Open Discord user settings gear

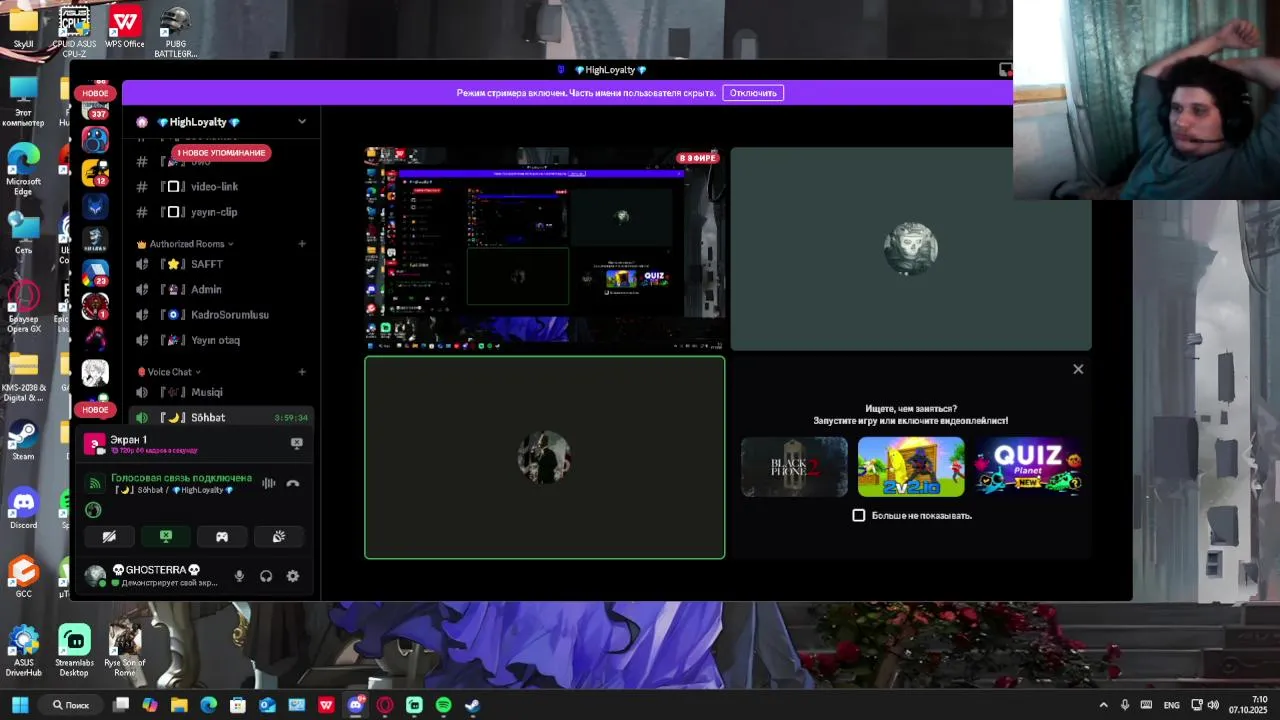tap(293, 576)
